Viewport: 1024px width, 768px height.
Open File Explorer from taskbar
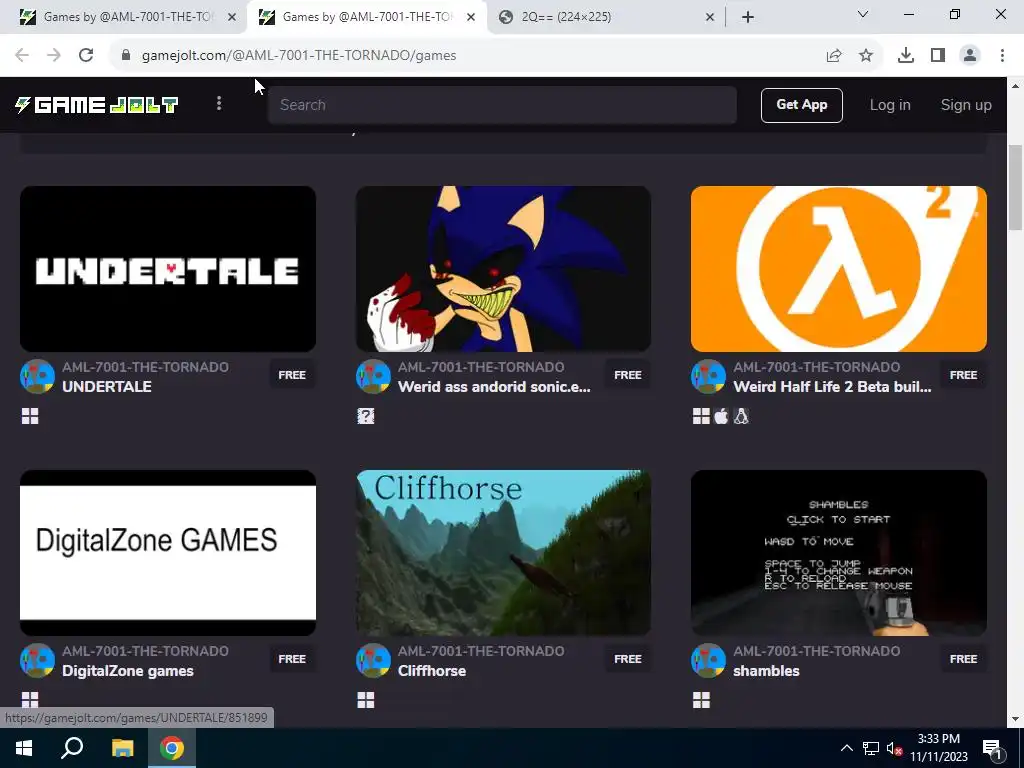122,748
